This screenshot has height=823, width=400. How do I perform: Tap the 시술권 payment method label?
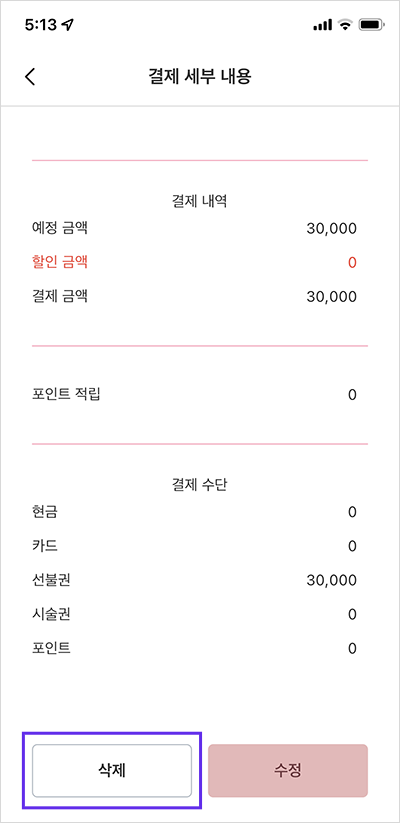[51, 614]
